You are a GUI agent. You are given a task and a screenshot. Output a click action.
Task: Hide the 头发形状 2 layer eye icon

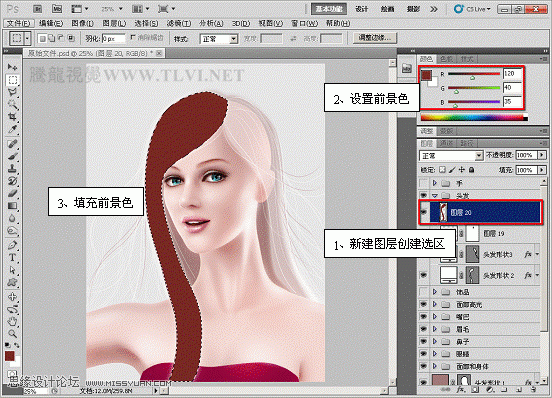coord(424,275)
